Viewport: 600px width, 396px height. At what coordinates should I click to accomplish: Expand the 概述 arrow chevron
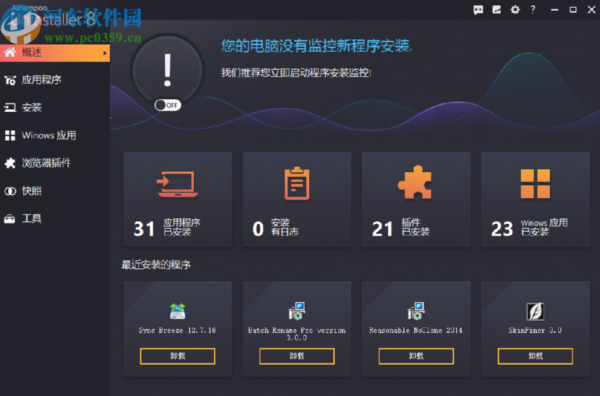[x=105, y=53]
